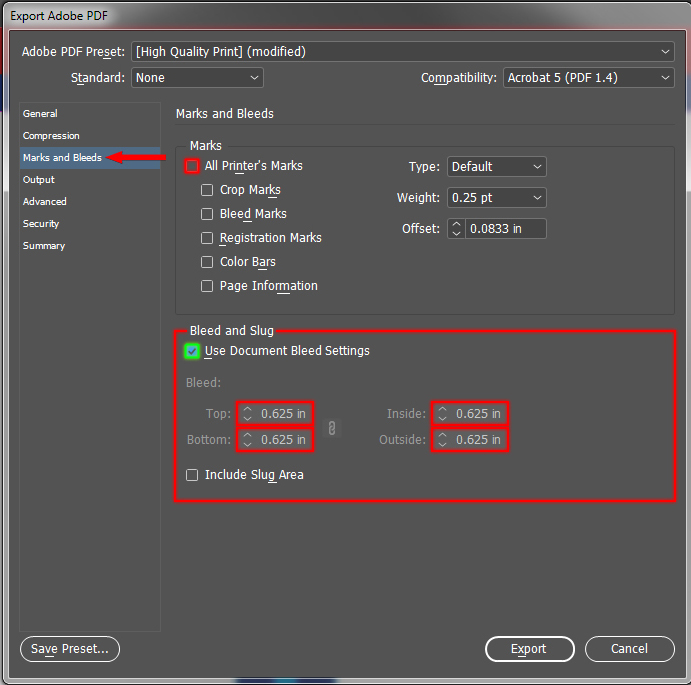Switch to the Compression section
Image resolution: width=691 pixels, height=685 pixels.
click(90, 136)
